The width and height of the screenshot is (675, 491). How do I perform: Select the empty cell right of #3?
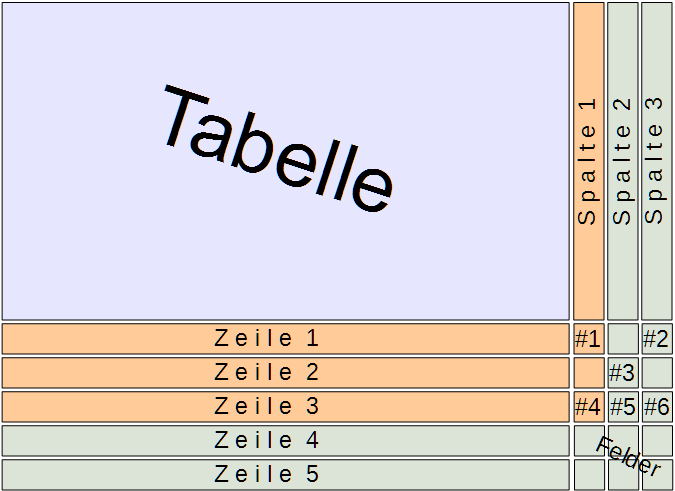(656, 373)
